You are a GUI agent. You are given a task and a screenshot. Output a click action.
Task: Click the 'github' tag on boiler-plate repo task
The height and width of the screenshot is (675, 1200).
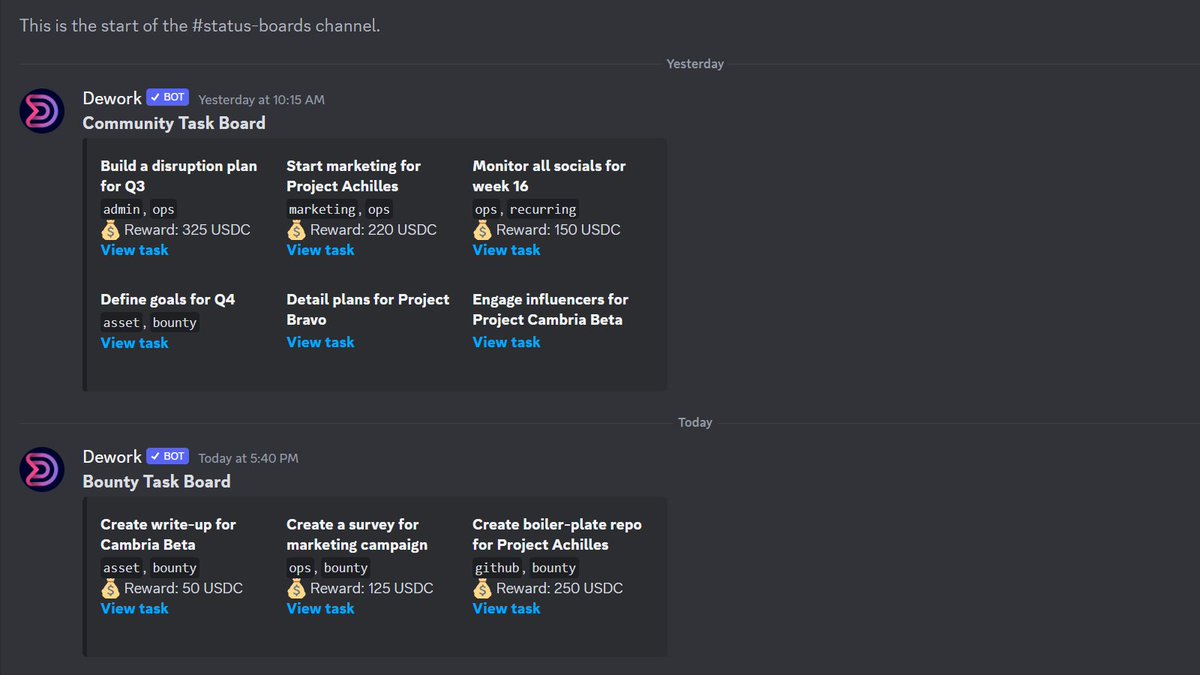point(498,567)
